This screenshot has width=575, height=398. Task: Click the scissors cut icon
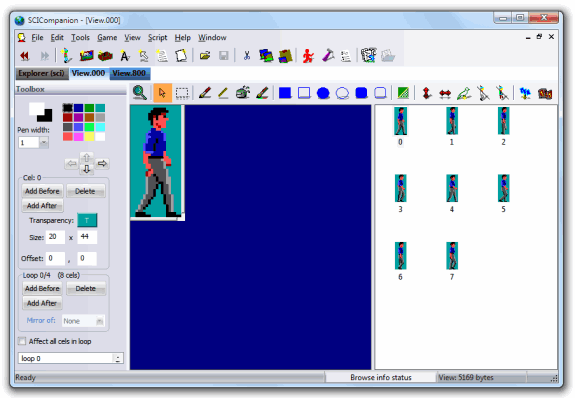(x=247, y=56)
